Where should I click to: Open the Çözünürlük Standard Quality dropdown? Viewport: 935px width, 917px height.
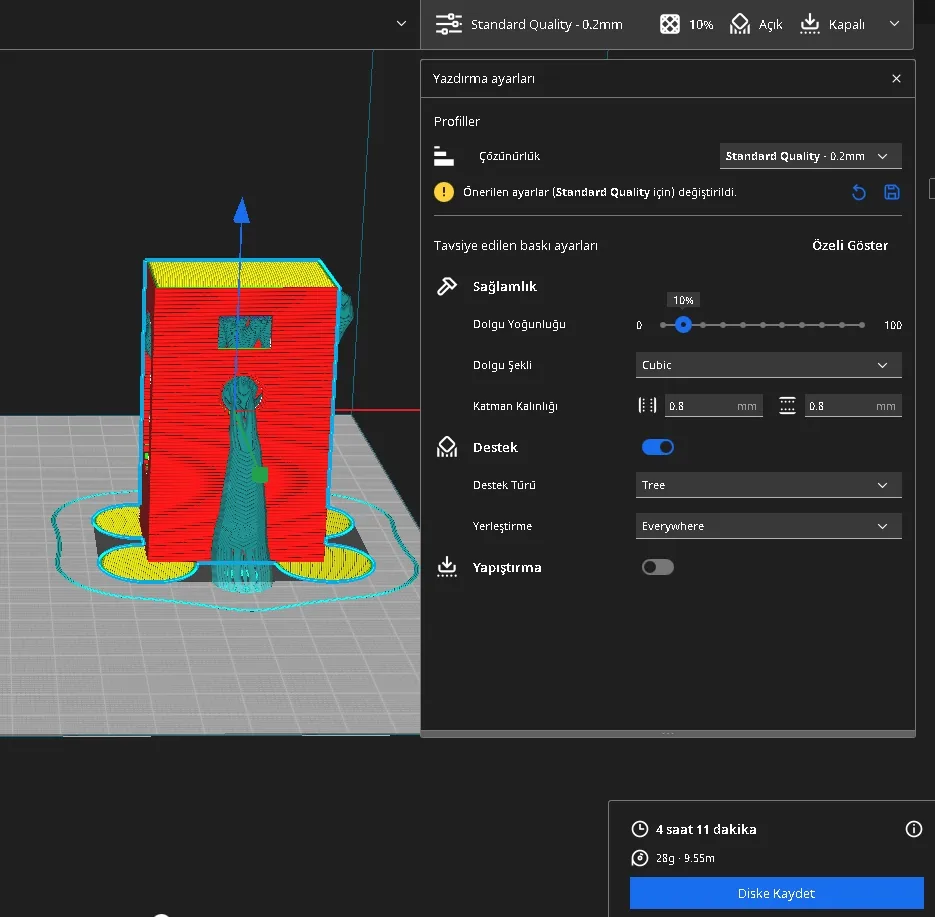click(x=810, y=156)
